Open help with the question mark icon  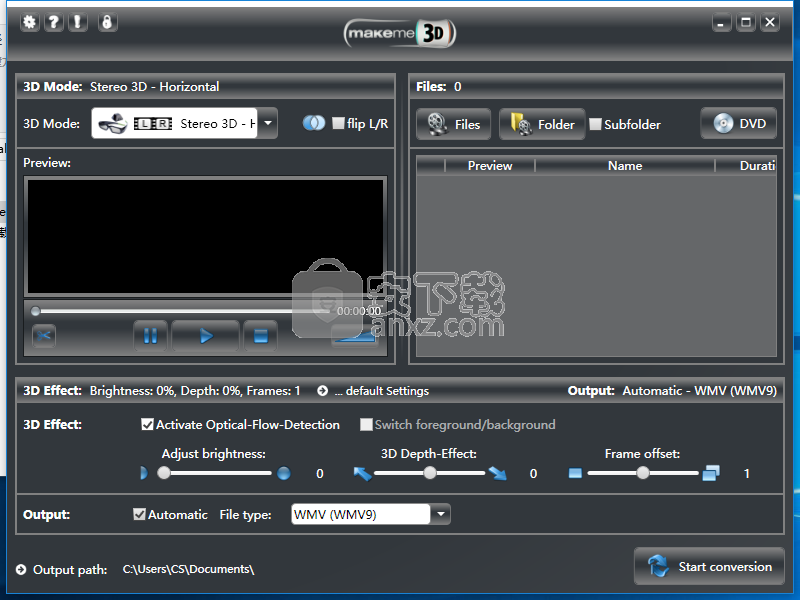pyautogui.click(x=54, y=22)
